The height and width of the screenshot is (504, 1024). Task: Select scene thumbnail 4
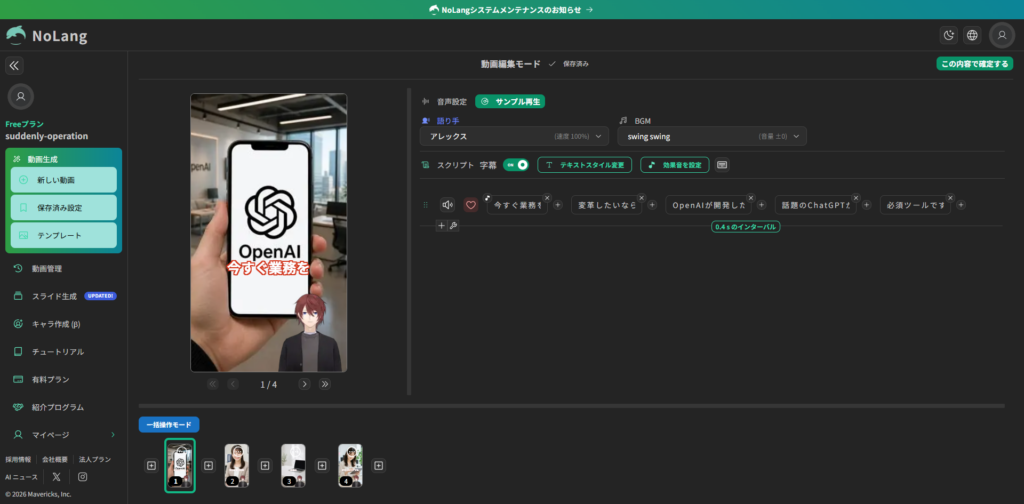(350, 465)
